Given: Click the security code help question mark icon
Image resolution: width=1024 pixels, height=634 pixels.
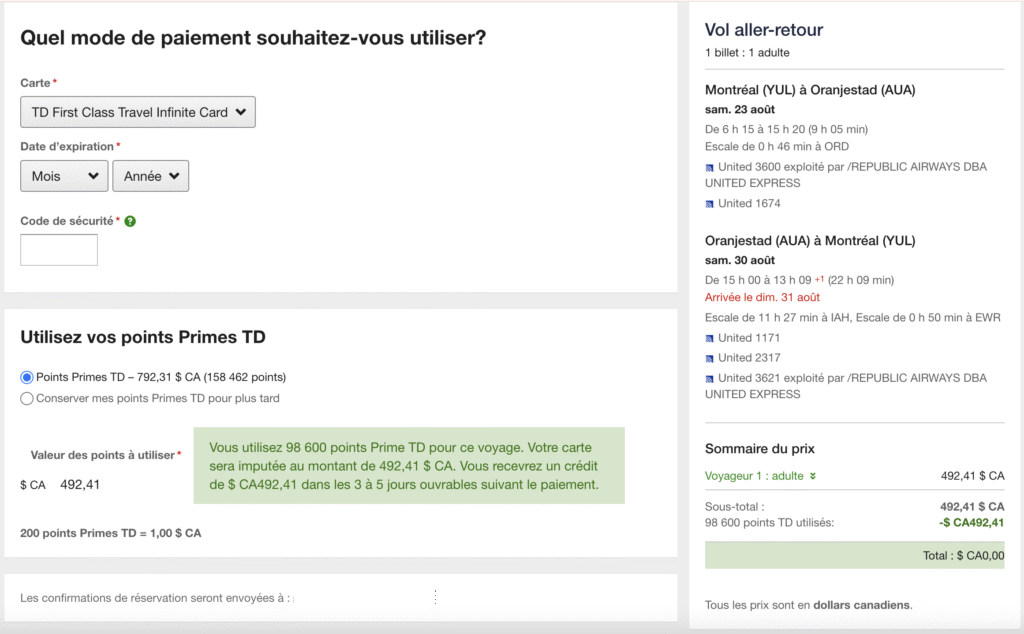Looking at the screenshot, I should point(130,221).
